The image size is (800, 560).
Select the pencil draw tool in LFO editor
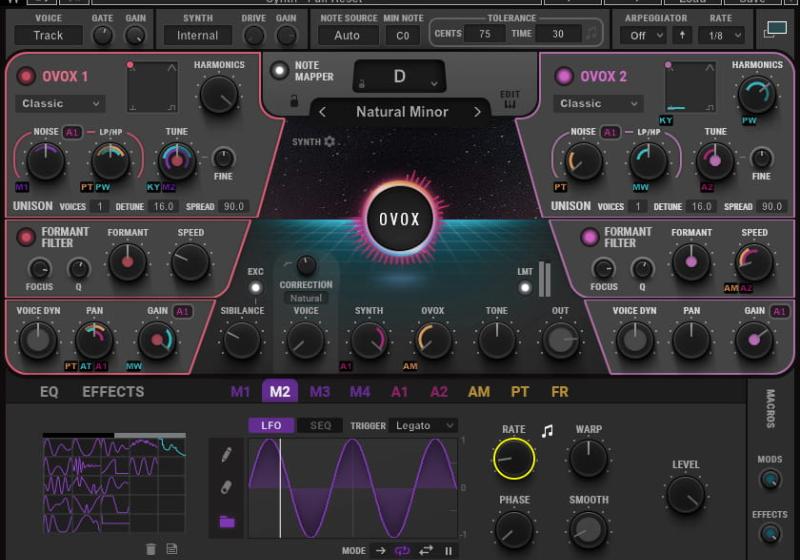coord(226,454)
